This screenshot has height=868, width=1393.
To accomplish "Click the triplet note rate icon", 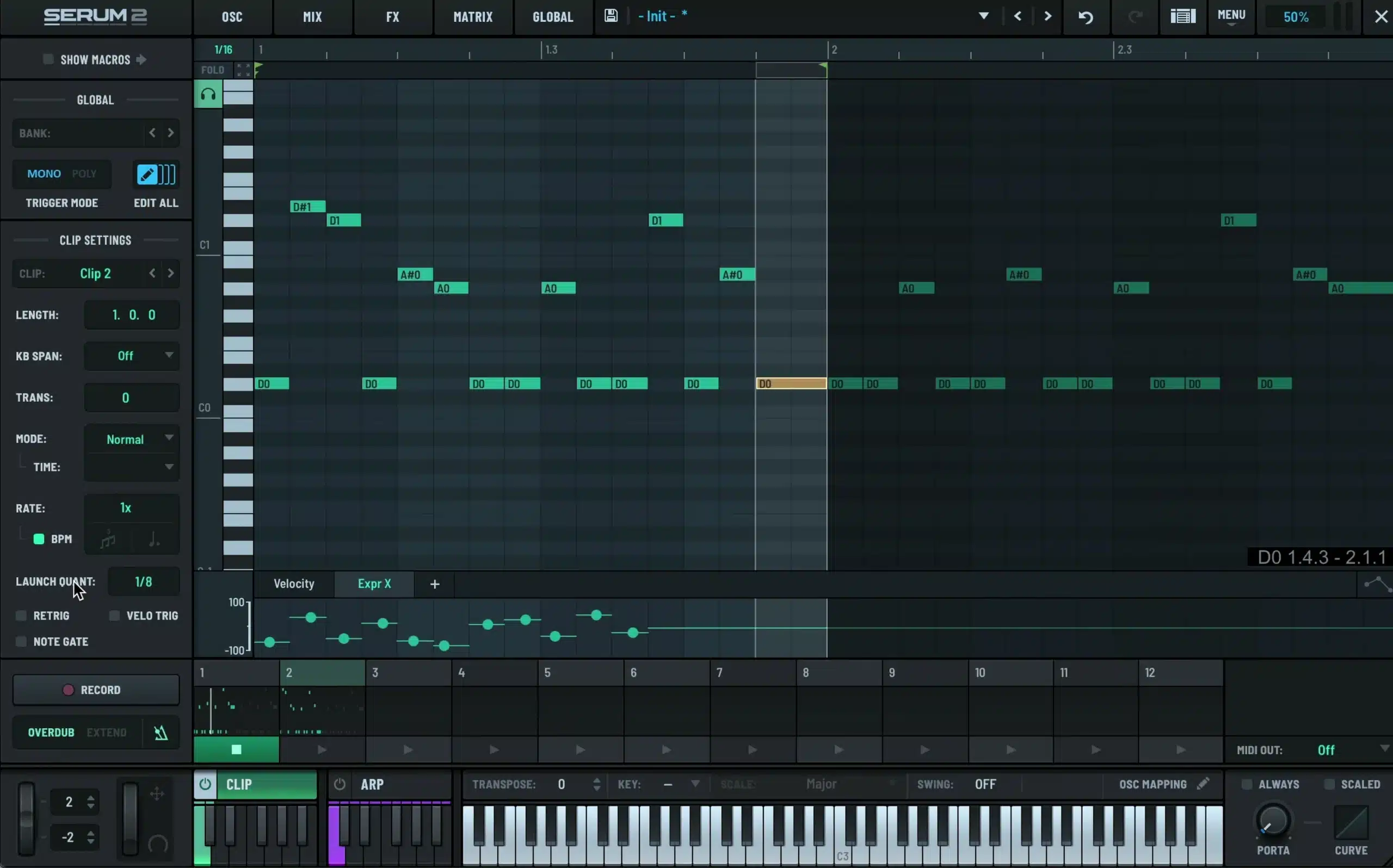I will tap(108, 540).
